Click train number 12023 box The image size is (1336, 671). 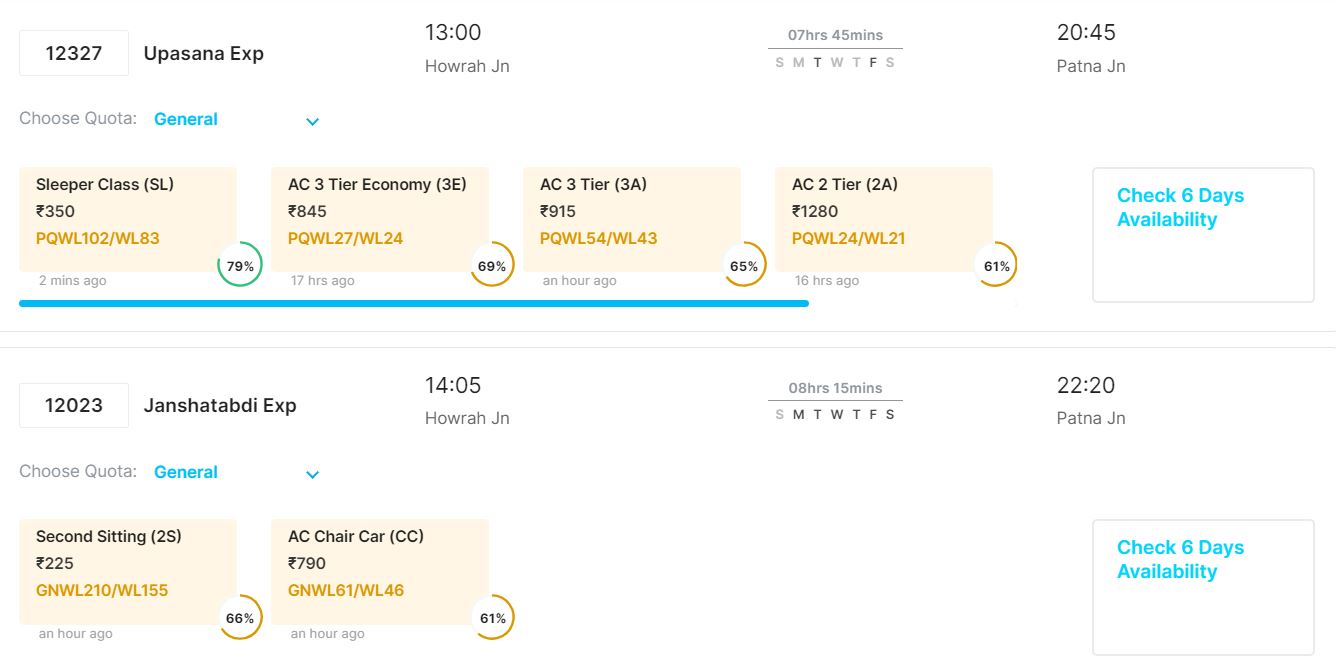[x=74, y=405]
